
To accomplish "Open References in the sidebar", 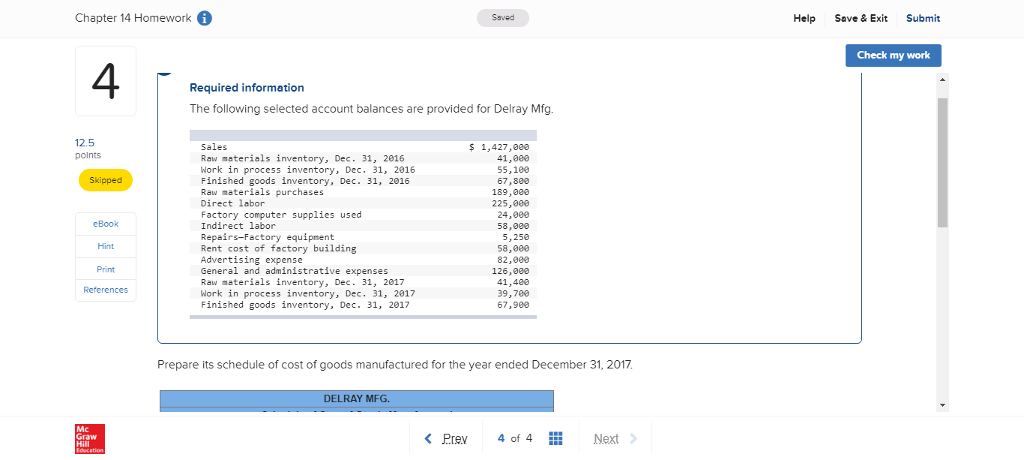I will [x=106, y=290].
